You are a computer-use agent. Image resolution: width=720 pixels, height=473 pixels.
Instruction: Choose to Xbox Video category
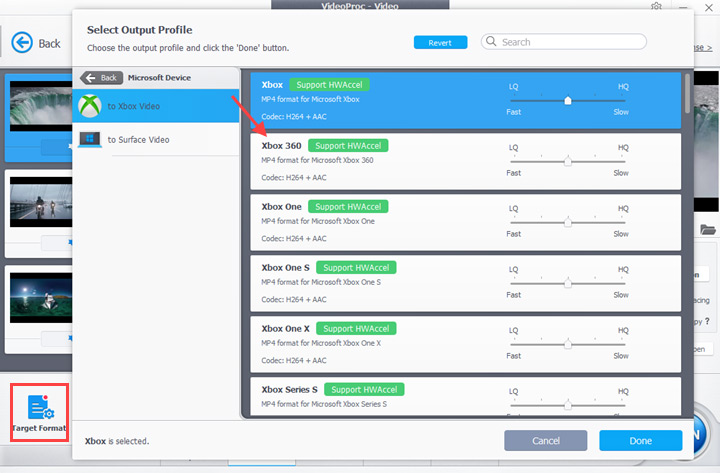coord(156,106)
